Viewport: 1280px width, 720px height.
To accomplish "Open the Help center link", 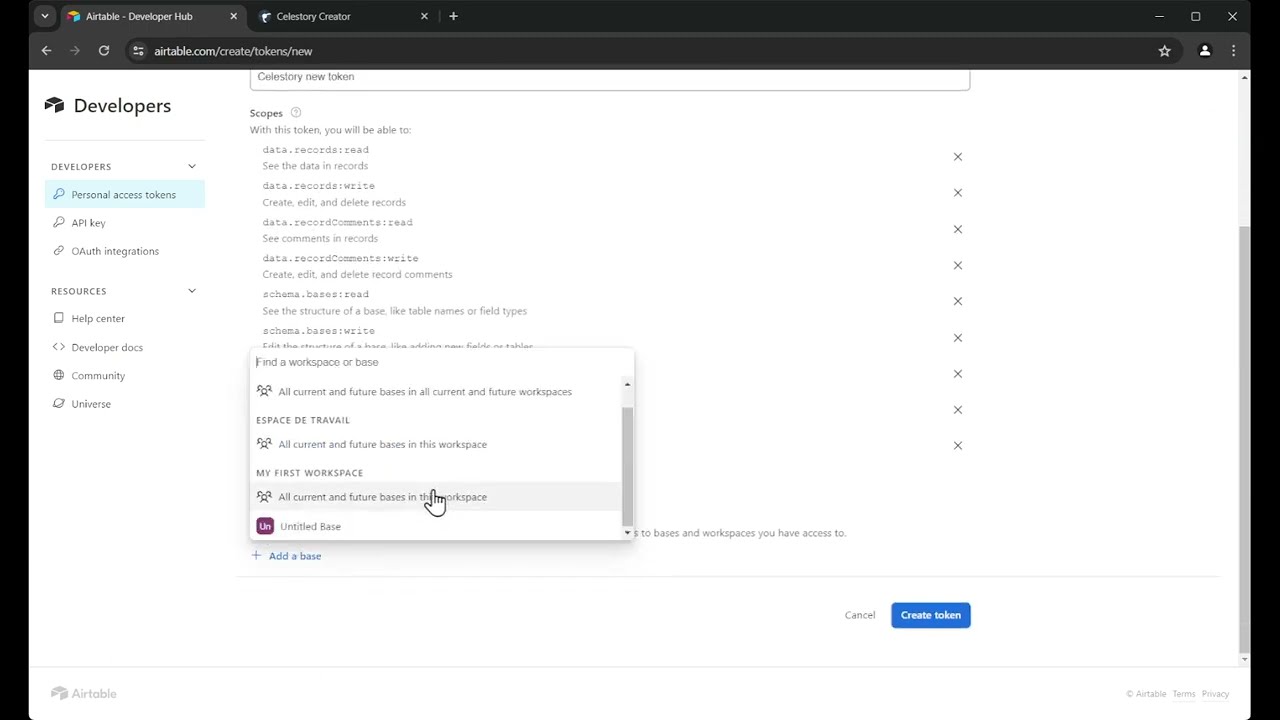I will (x=98, y=318).
